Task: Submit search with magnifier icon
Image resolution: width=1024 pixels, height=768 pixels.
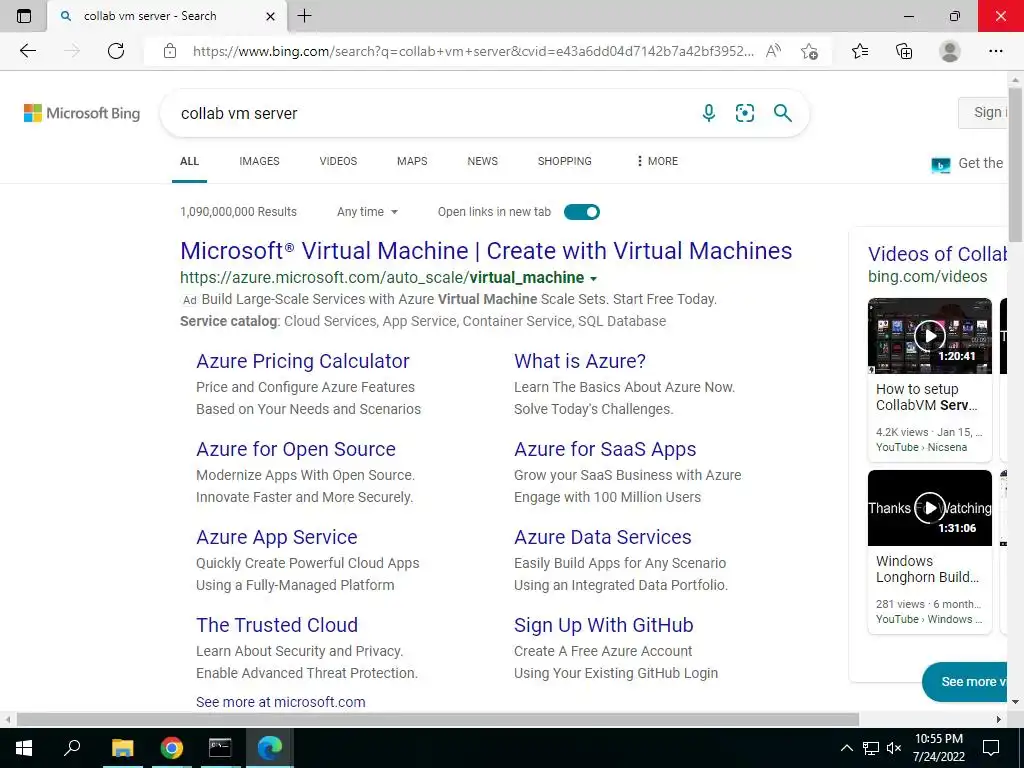Action: pyautogui.click(x=782, y=113)
